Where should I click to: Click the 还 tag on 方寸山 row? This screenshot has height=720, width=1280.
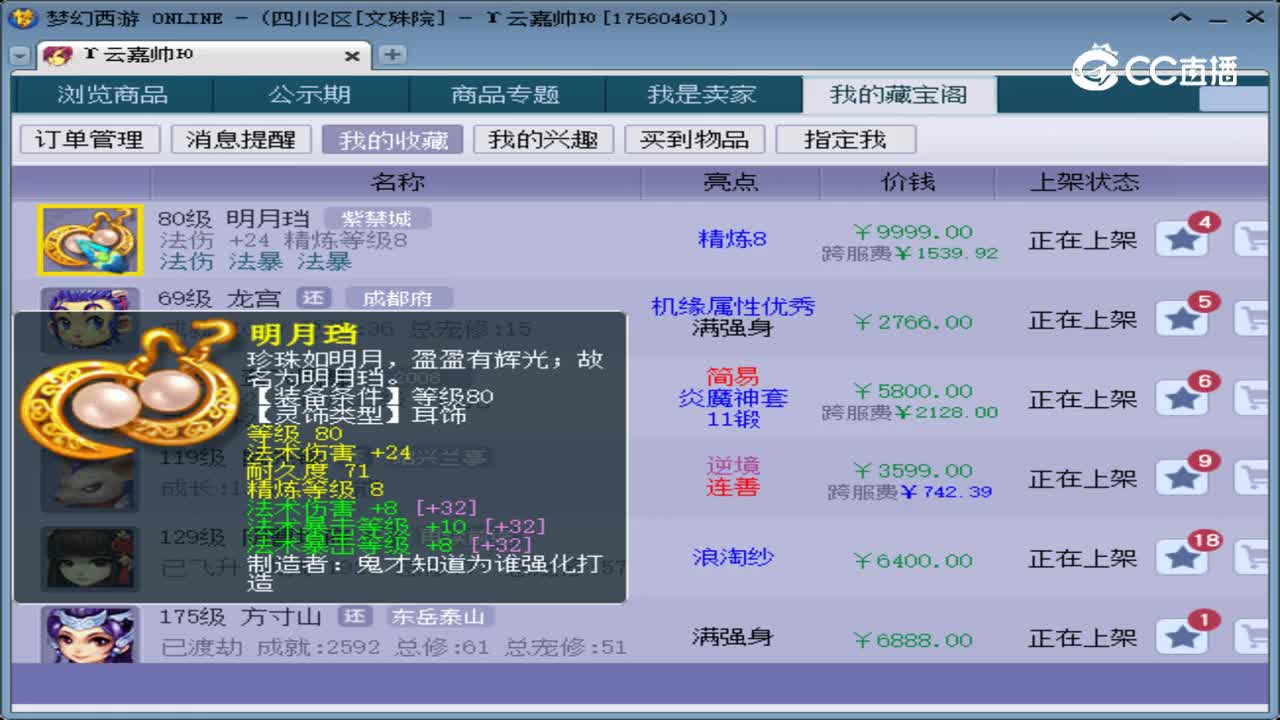[355, 616]
